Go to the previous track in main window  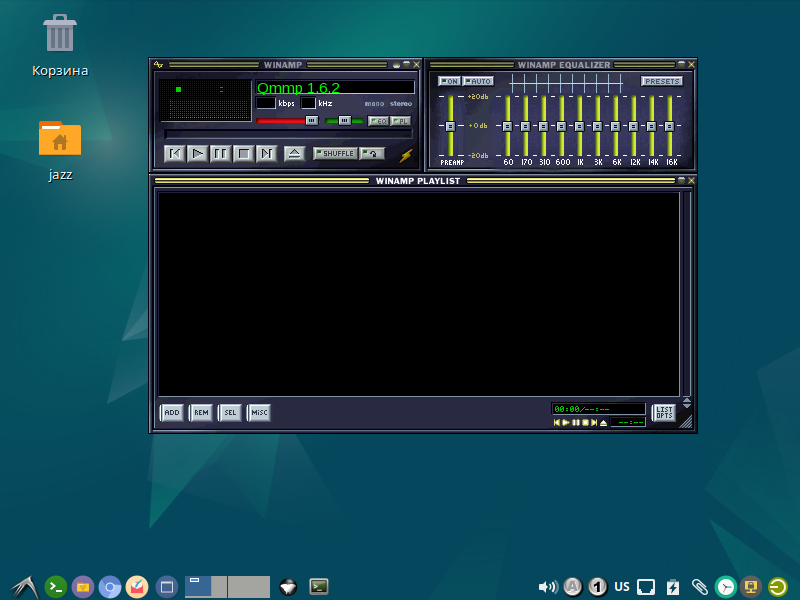(174, 154)
